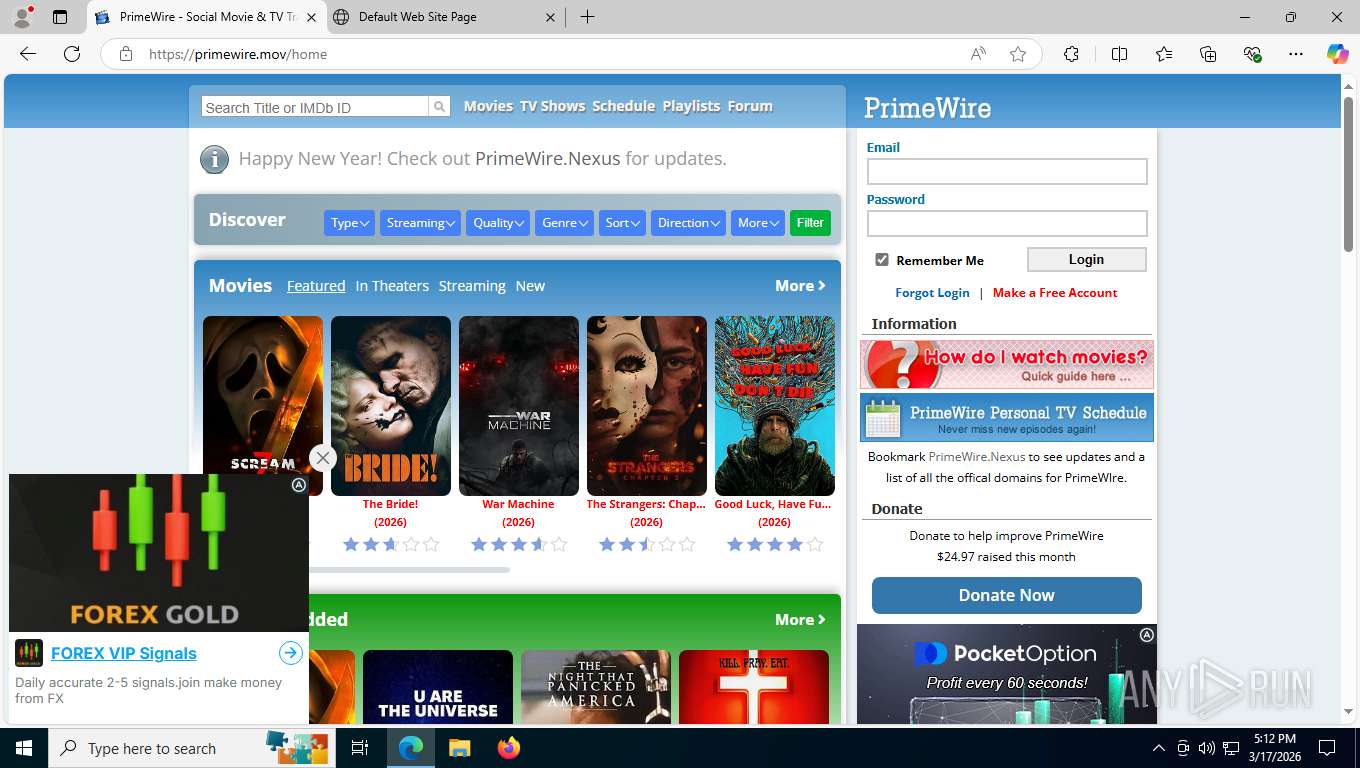This screenshot has width=1360, height=768.
Task: Open the War Machine movie poster
Action: [x=519, y=406]
